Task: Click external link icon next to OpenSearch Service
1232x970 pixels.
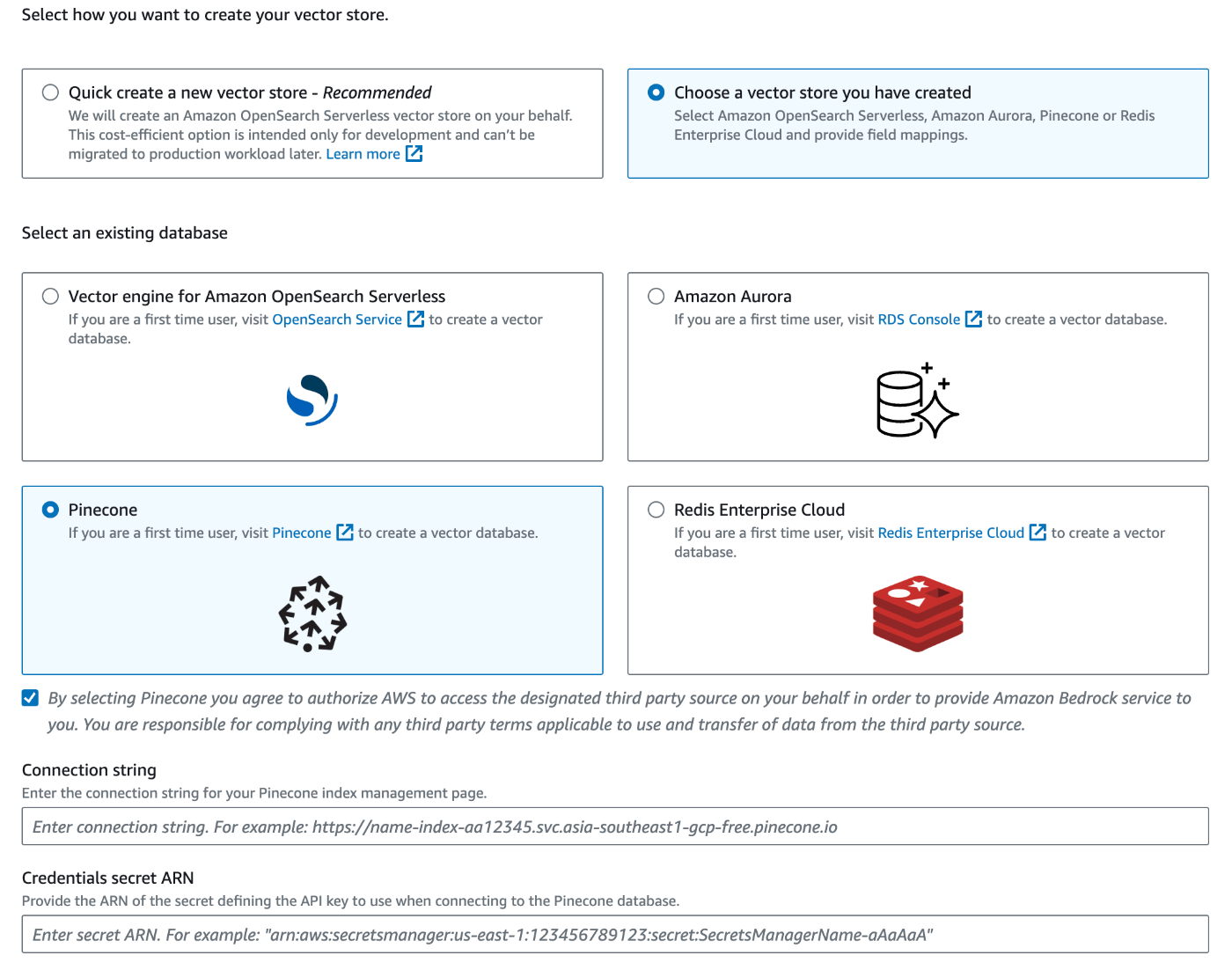Action: pos(416,320)
